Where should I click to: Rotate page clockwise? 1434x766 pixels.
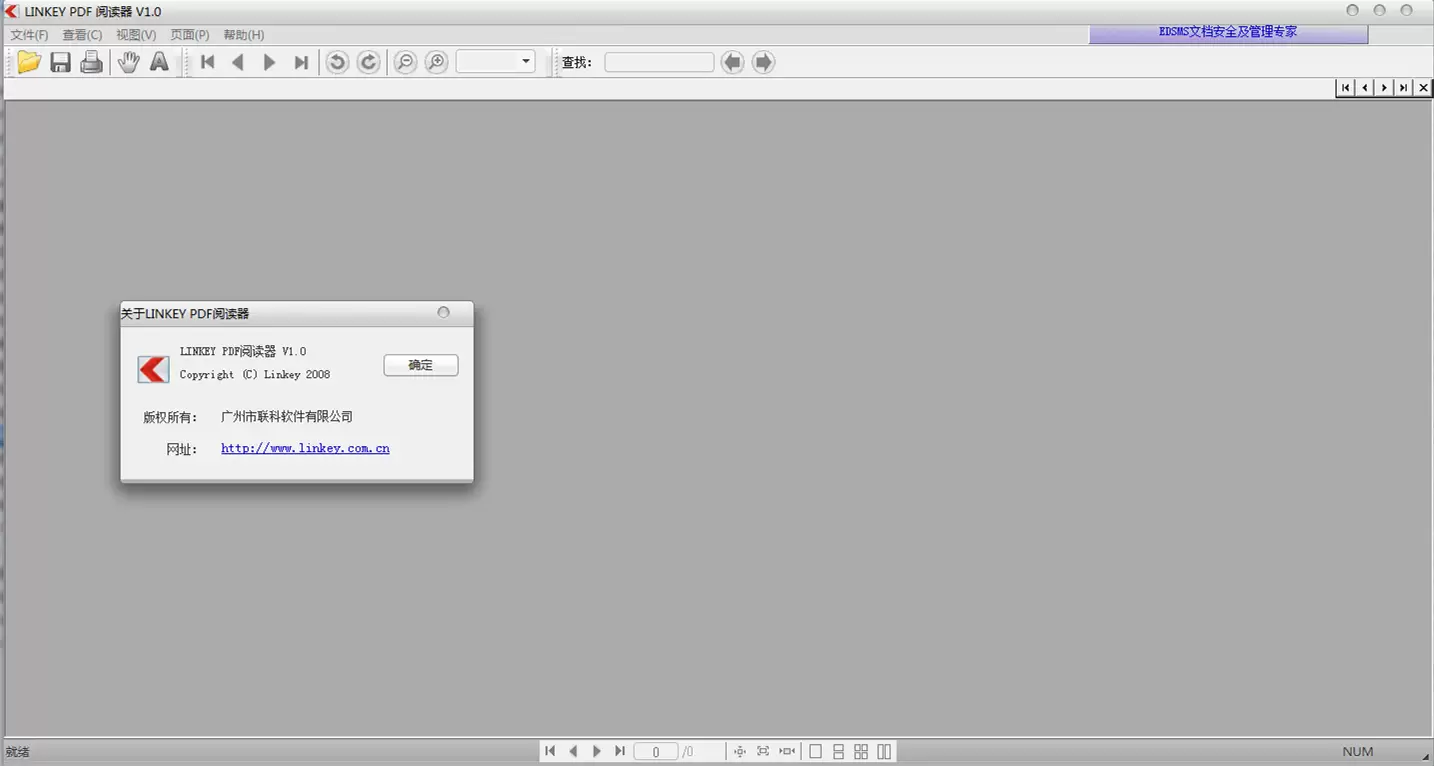[x=369, y=62]
